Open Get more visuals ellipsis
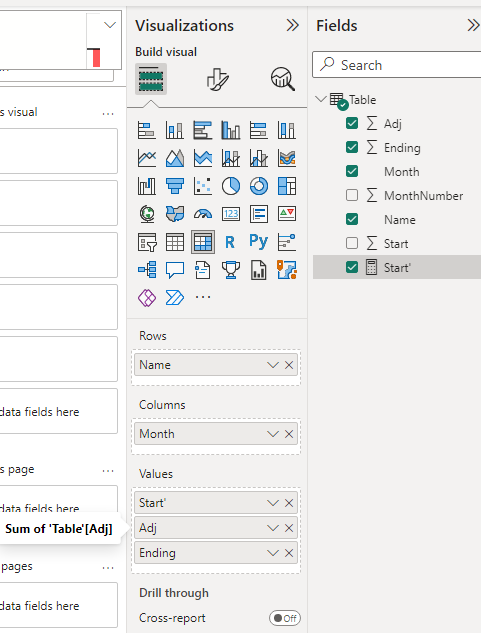This screenshot has height=633, width=481. 203,298
